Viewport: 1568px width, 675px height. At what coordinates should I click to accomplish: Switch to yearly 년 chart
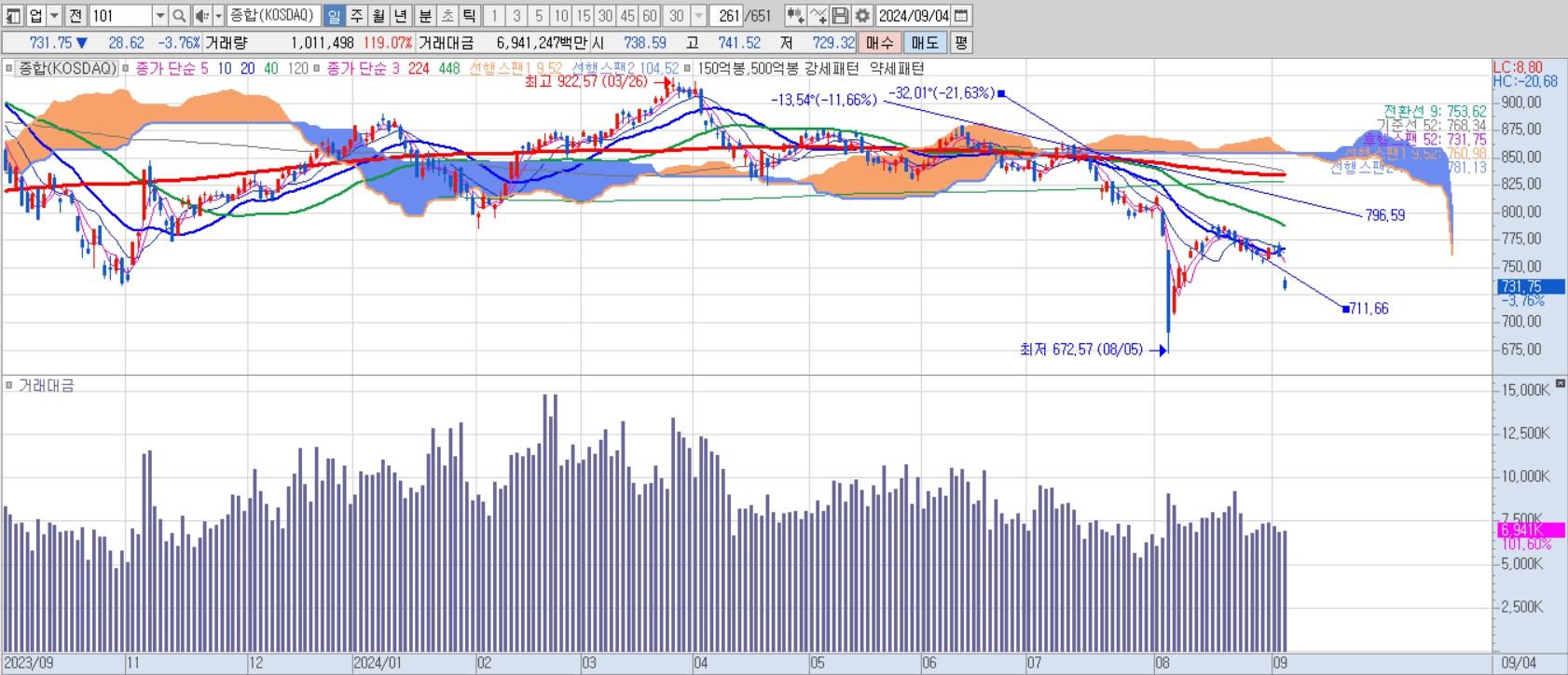401,16
